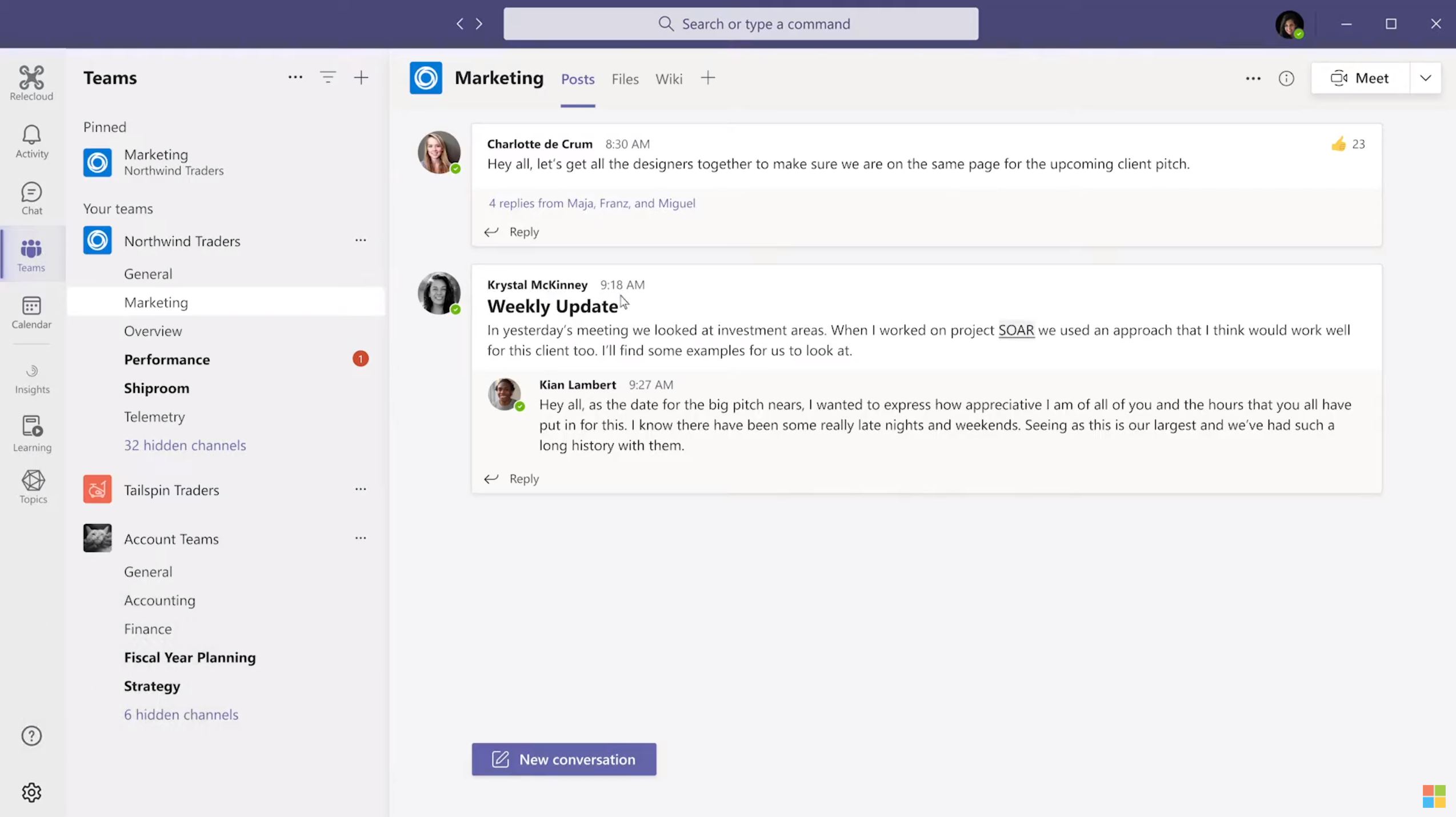Switch to the Wiki tab
Viewport: 1456px width, 817px height.
tap(669, 79)
